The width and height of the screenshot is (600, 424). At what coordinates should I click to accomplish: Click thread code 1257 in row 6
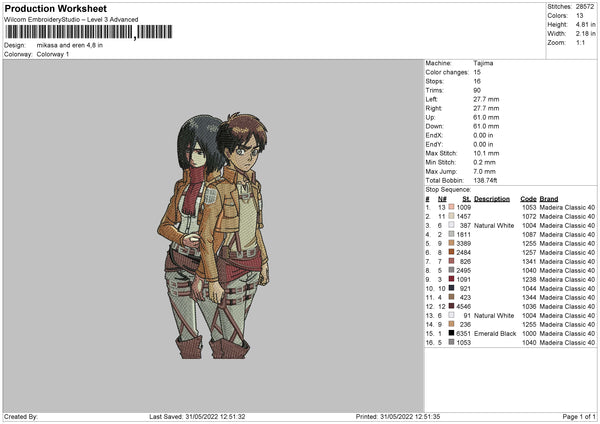coord(529,253)
